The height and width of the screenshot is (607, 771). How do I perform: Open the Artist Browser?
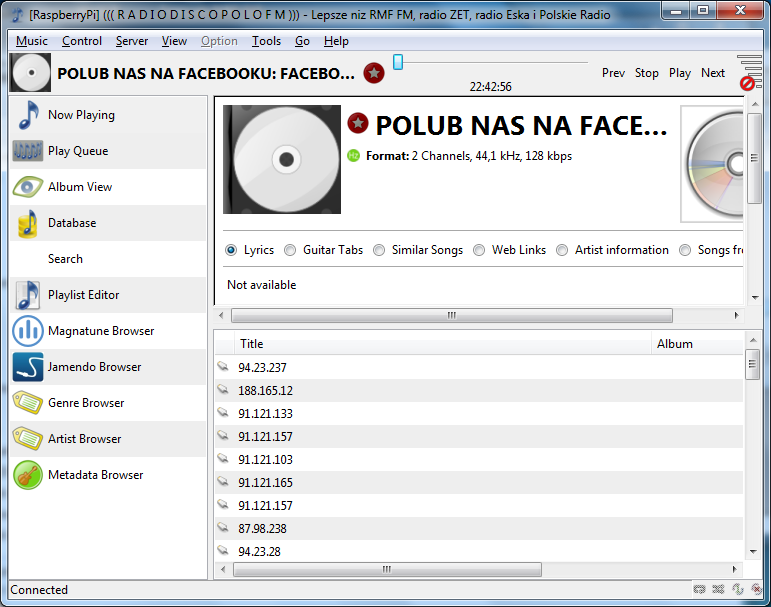108,439
